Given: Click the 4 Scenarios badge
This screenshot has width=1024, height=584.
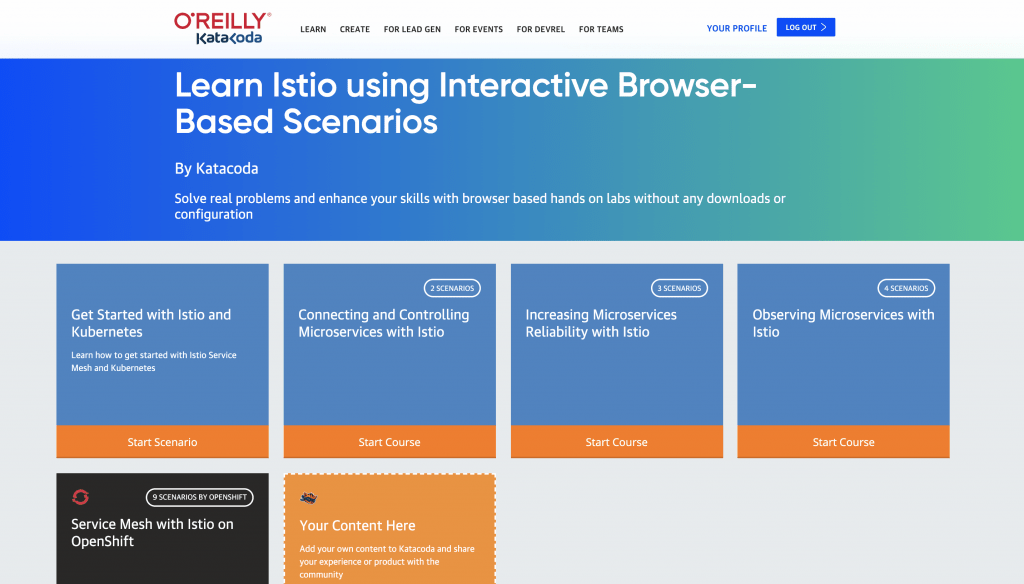Looking at the screenshot, I should tap(906, 288).
